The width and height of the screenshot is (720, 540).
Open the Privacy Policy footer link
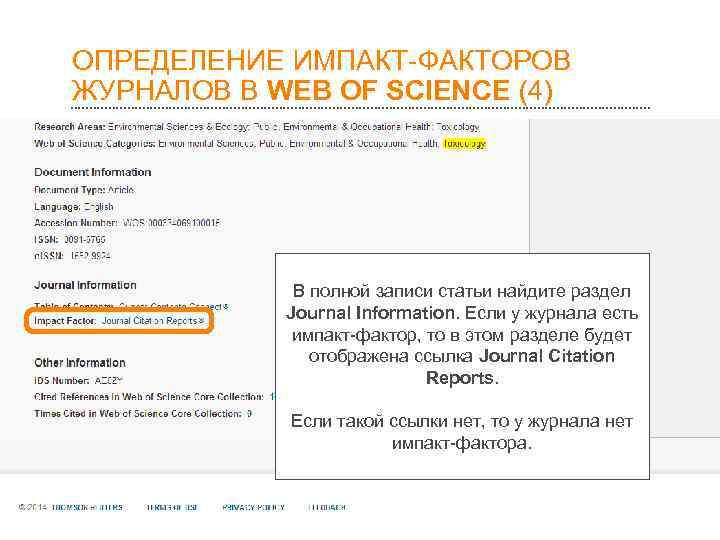pos(253,507)
